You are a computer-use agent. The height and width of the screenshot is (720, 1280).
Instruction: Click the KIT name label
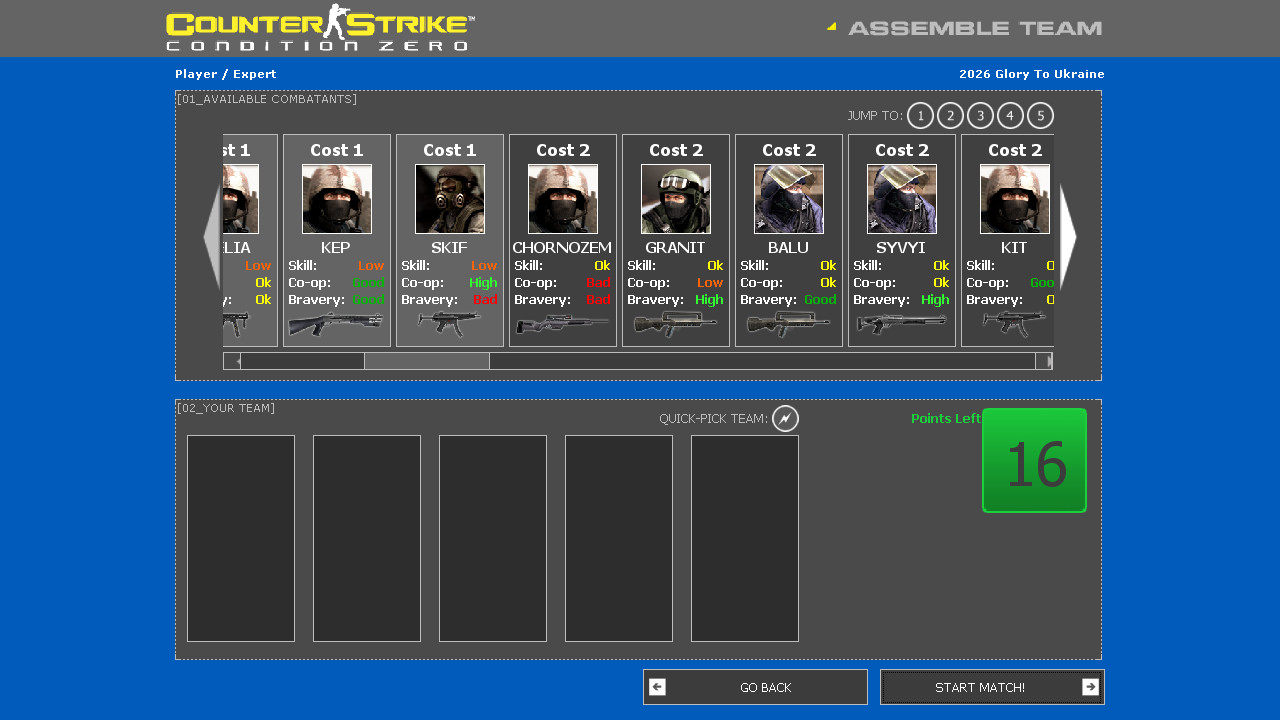pyautogui.click(x=1014, y=248)
